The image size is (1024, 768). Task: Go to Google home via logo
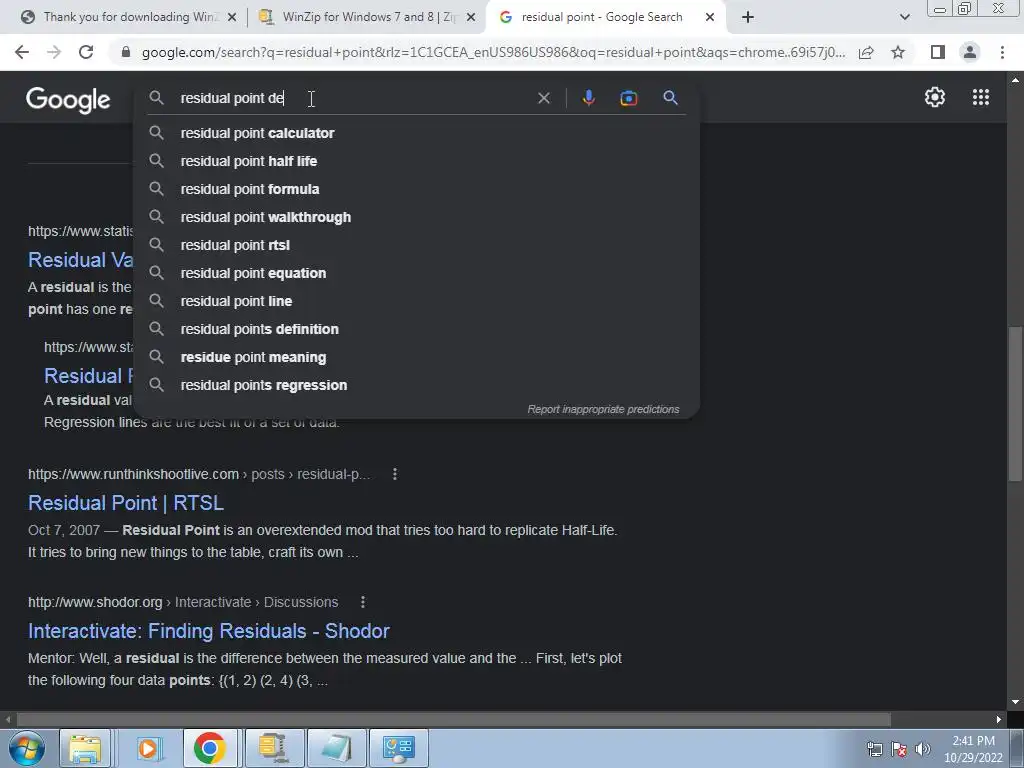pyautogui.click(x=68, y=100)
